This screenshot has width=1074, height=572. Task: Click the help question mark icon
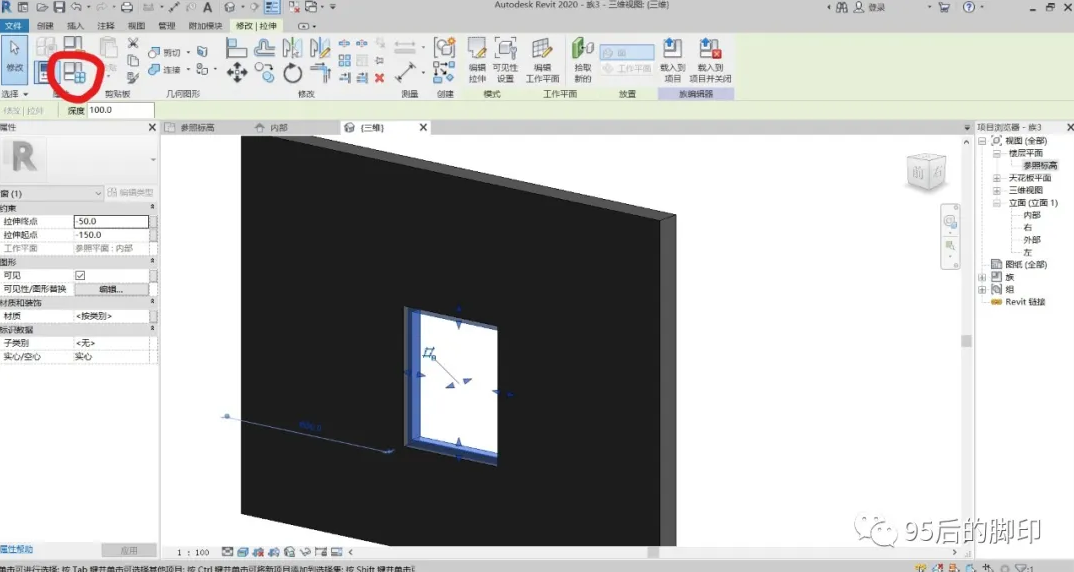pos(969,8)
